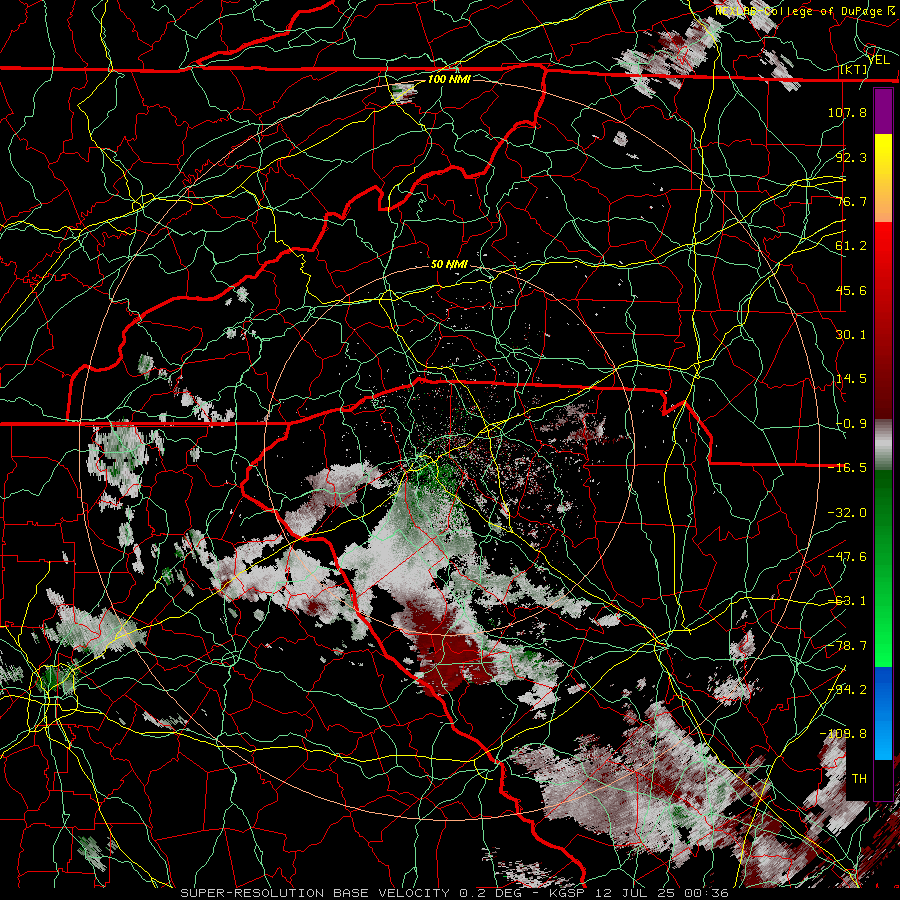Select the -78.7 velocity scale value
Viewport: 900px width, 900px height.
[847, 646]
